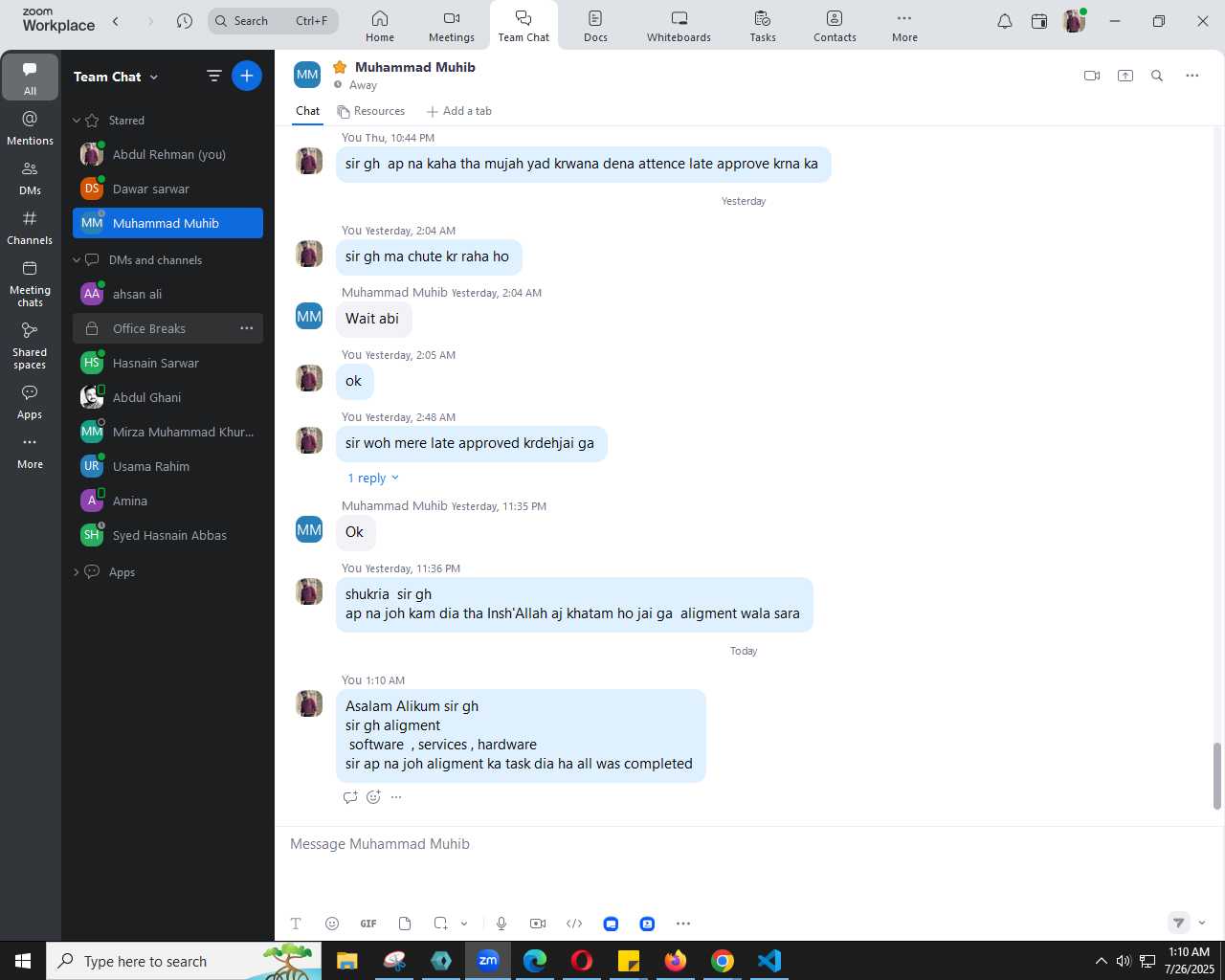The width and height of the screenshot is (1225, 980).
Task: Open the Team Chat title dropdown
Action: coord(154,77)
